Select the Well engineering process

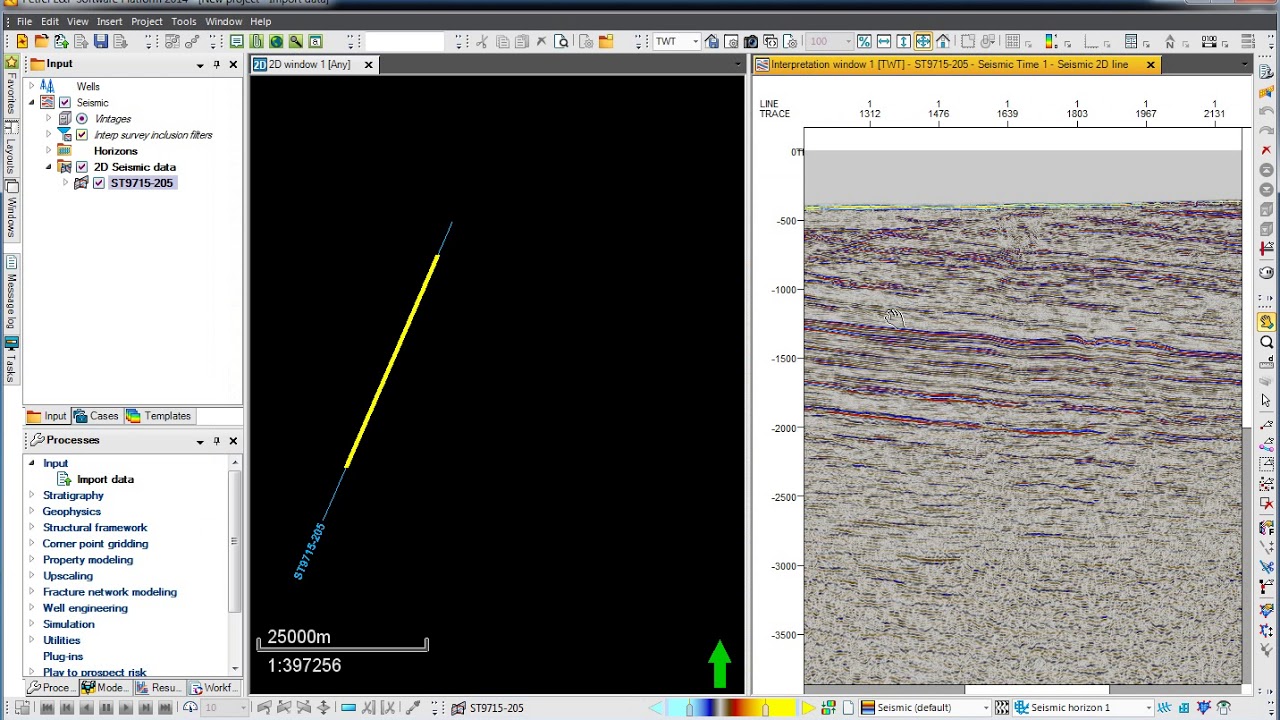click(85, 608)
